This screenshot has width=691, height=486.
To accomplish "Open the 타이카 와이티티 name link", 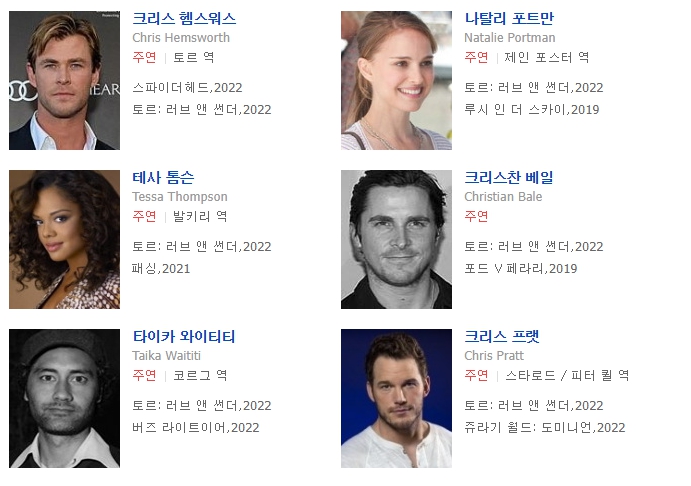I will click(x=184, y=337).
